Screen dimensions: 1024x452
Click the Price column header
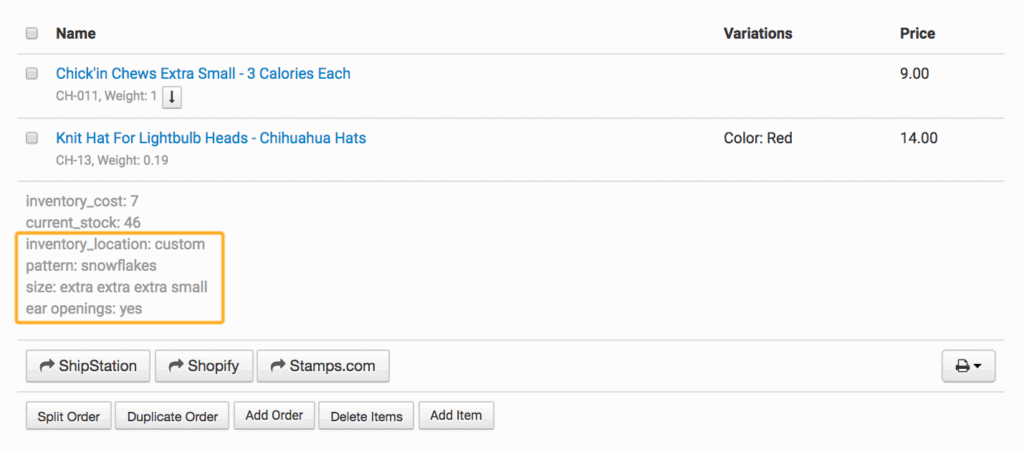pyautogui.click(x=917, y=33)
